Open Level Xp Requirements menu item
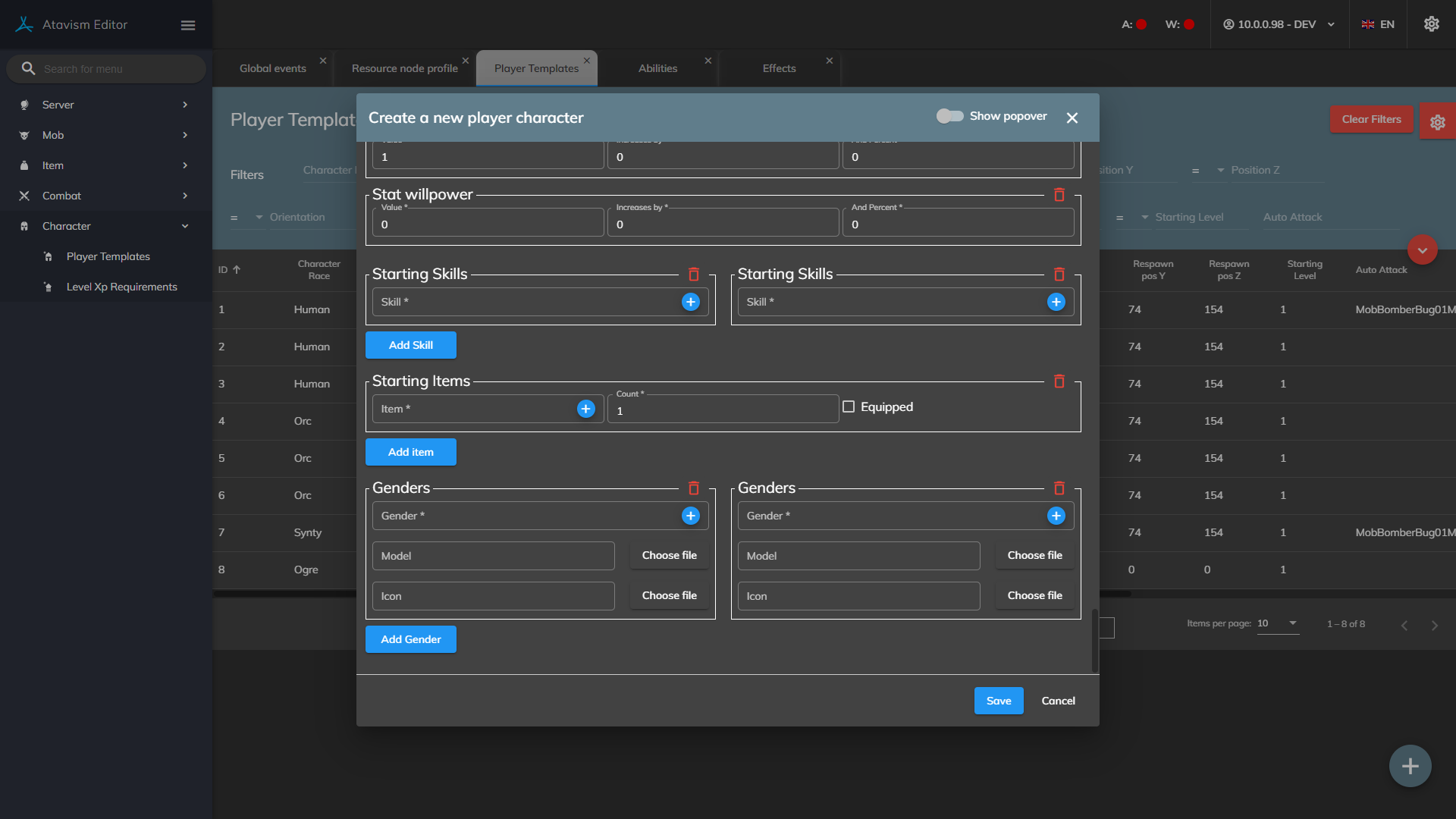This screenshot has width=1456, height=819. click(x=121, y=287)
